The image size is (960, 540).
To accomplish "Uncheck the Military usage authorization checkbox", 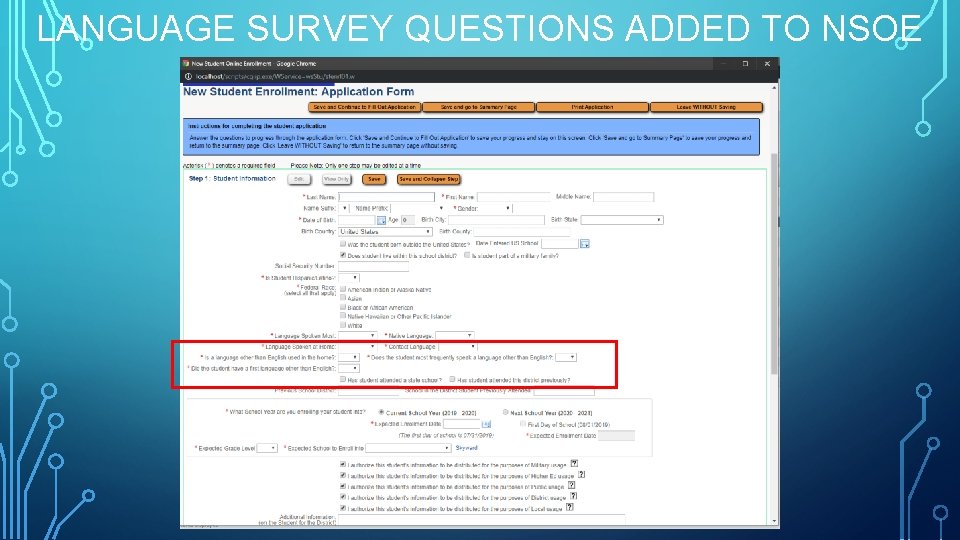I will point(343,465).
